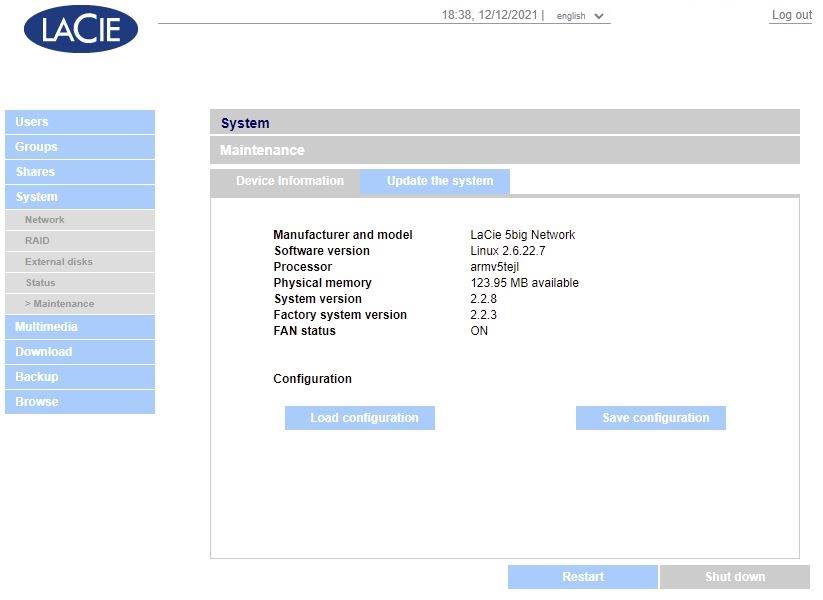Click the armv5tejl processor value

(494, 267)
